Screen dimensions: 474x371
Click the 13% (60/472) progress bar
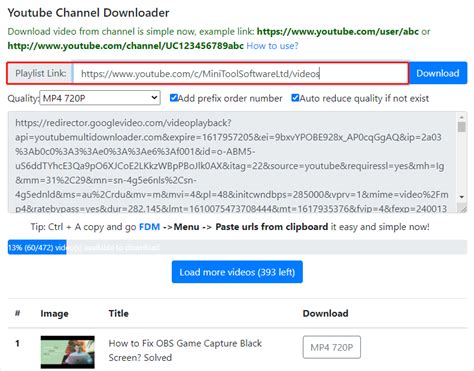237,248
